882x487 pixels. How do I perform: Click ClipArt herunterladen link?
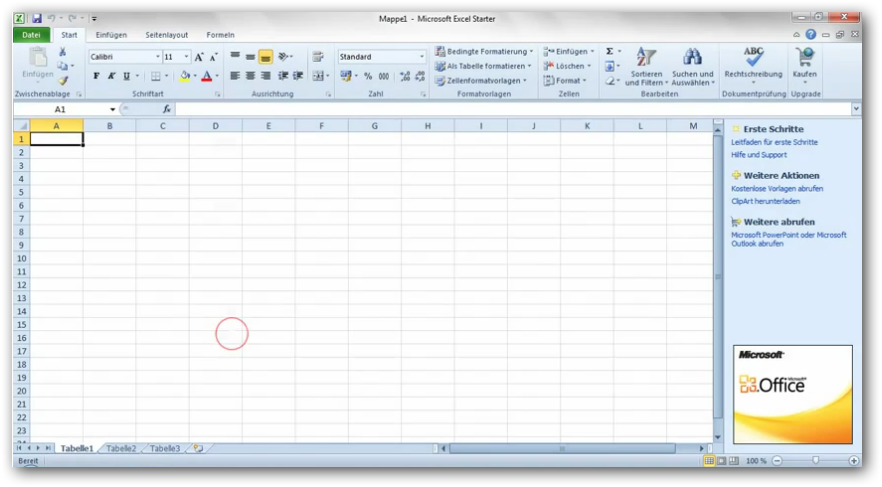pos(765,201)
